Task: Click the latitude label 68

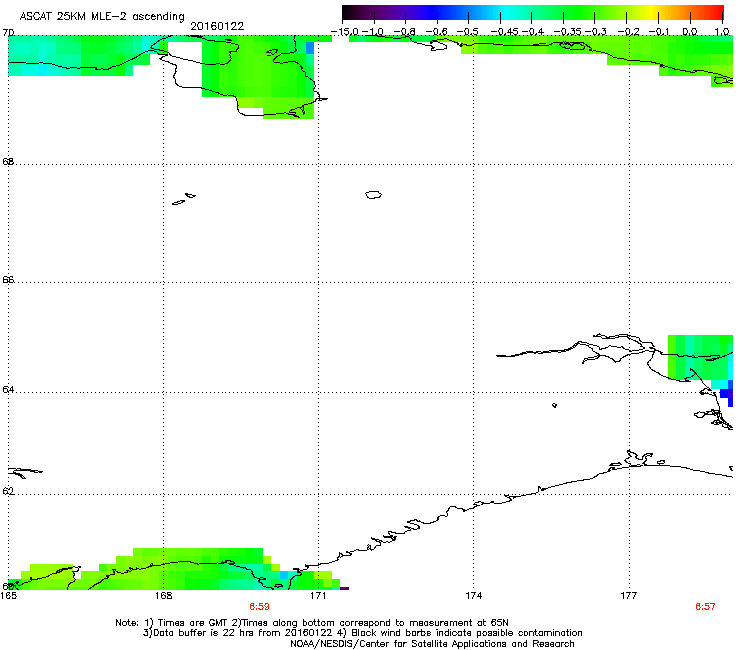Action: coord(8,162)
